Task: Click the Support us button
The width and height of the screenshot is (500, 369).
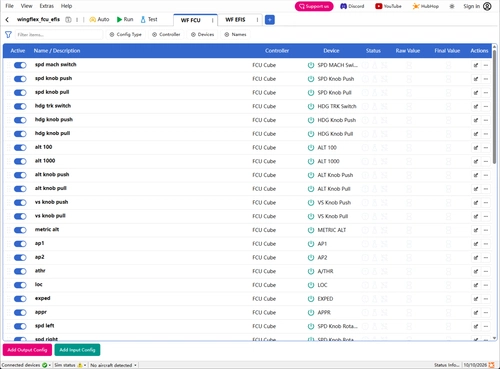Action: (x=314, y=6)
